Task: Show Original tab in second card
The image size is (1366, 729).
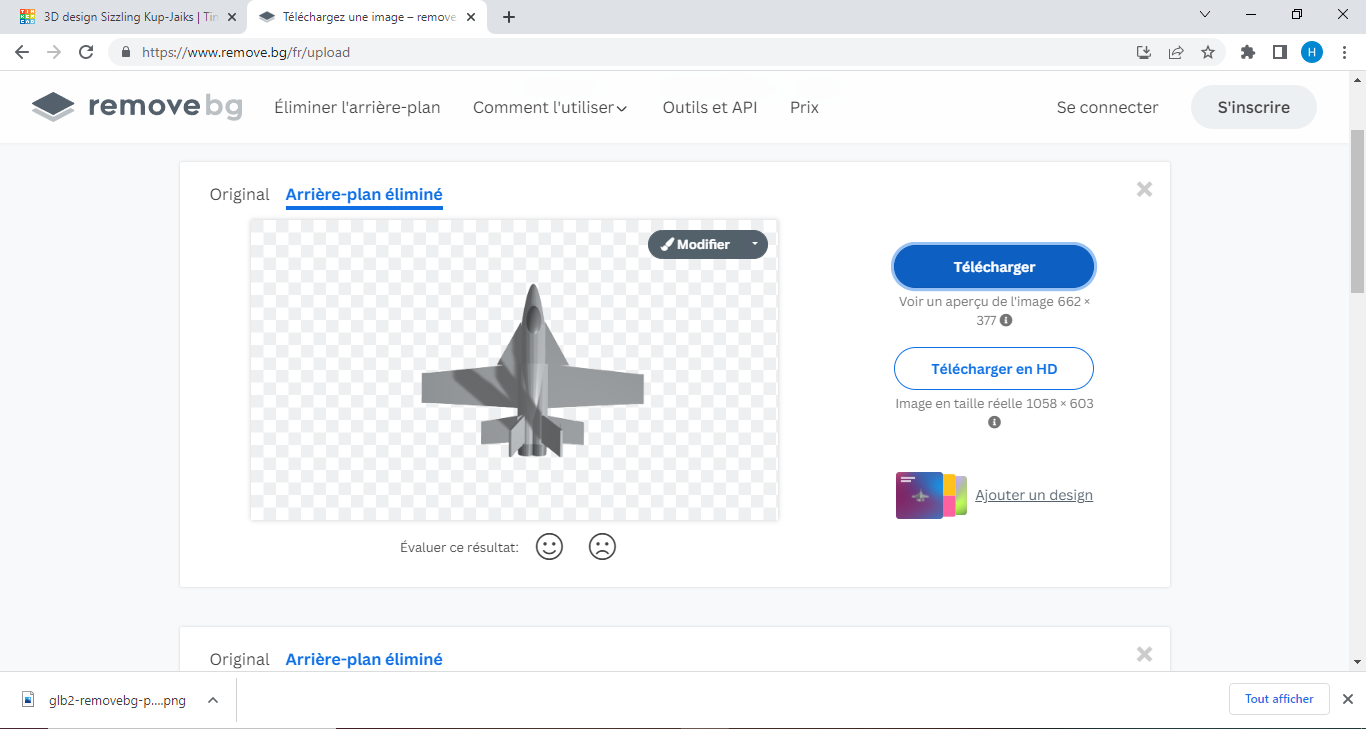Action: [240, 659]
